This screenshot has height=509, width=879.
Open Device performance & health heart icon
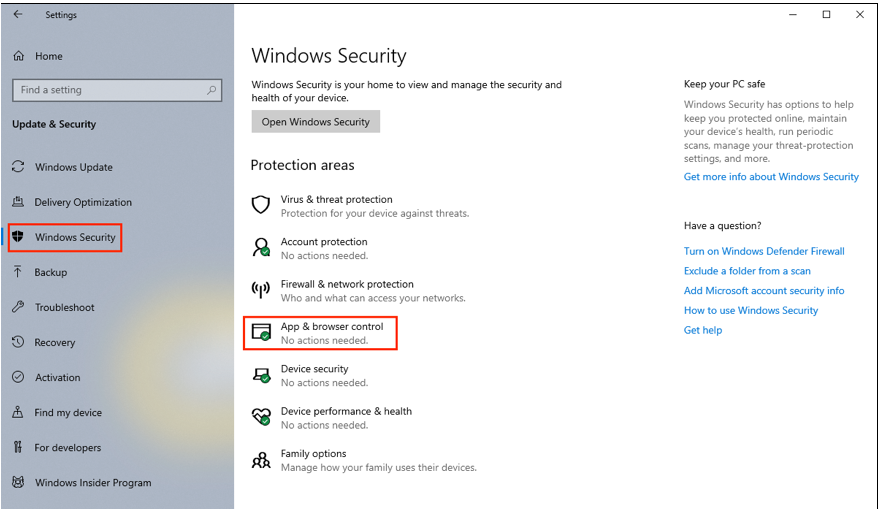click(x=261, y=417)
